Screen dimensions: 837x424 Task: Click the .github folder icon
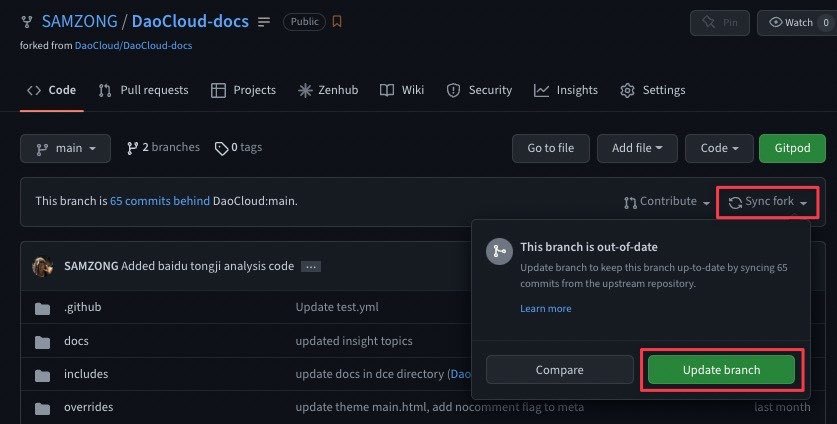[x=42, y=308]
